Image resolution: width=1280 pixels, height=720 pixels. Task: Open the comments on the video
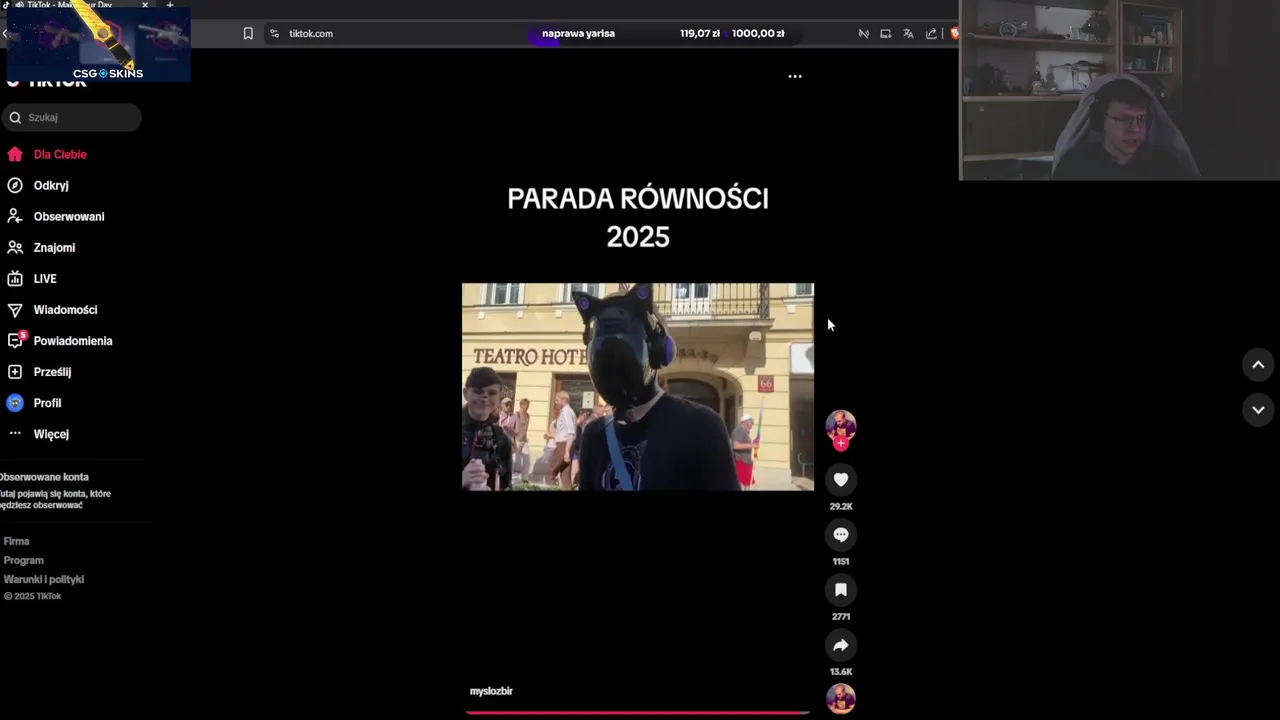click(x=841, y=535)
